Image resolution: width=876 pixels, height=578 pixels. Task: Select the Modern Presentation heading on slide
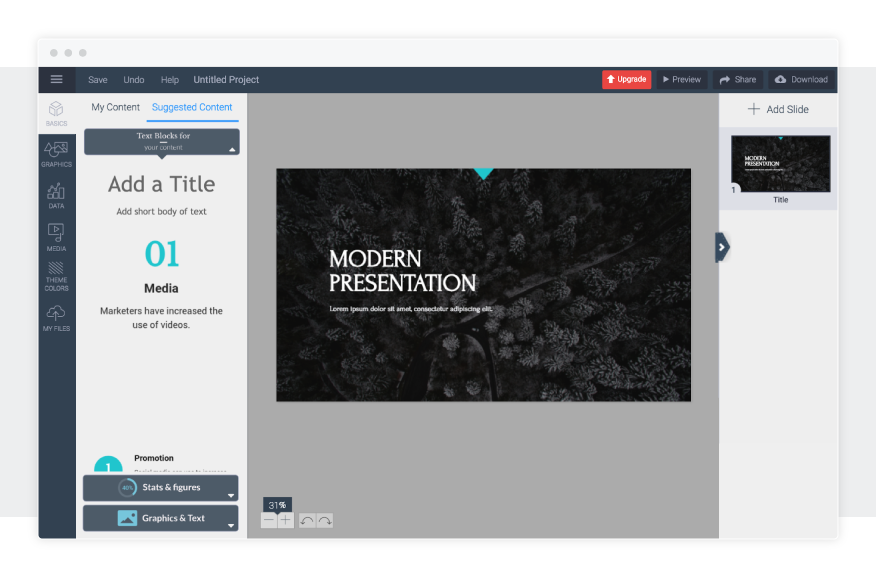click(x=402, y=271)
